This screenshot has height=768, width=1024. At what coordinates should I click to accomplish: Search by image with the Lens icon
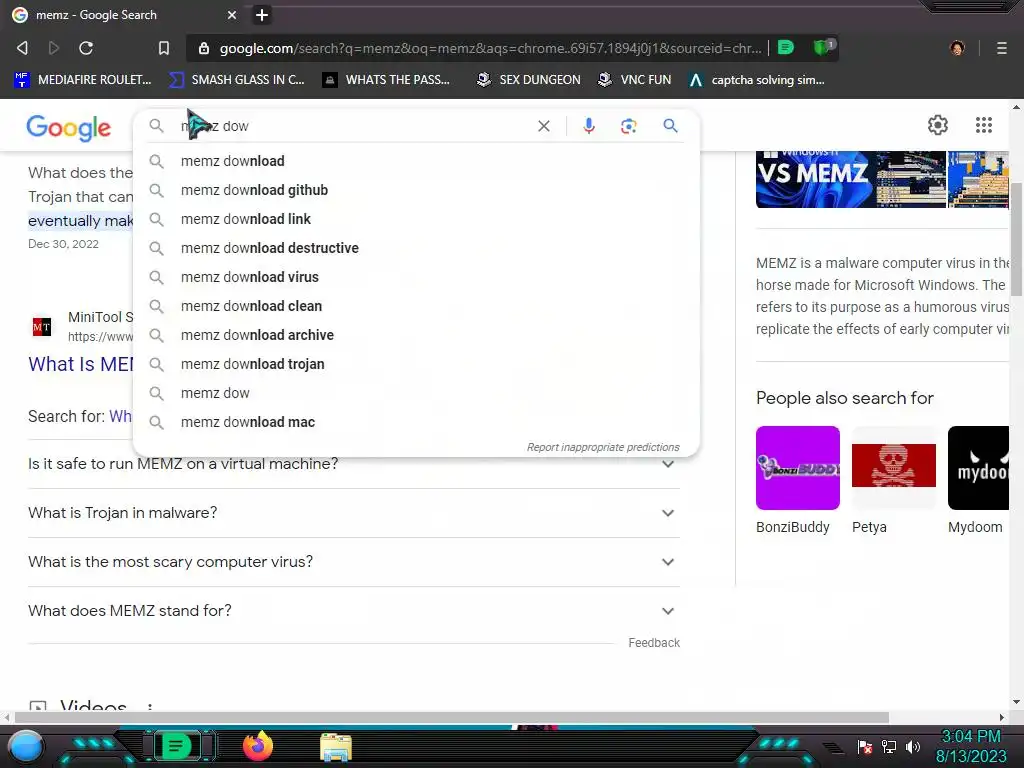(628, 126)
